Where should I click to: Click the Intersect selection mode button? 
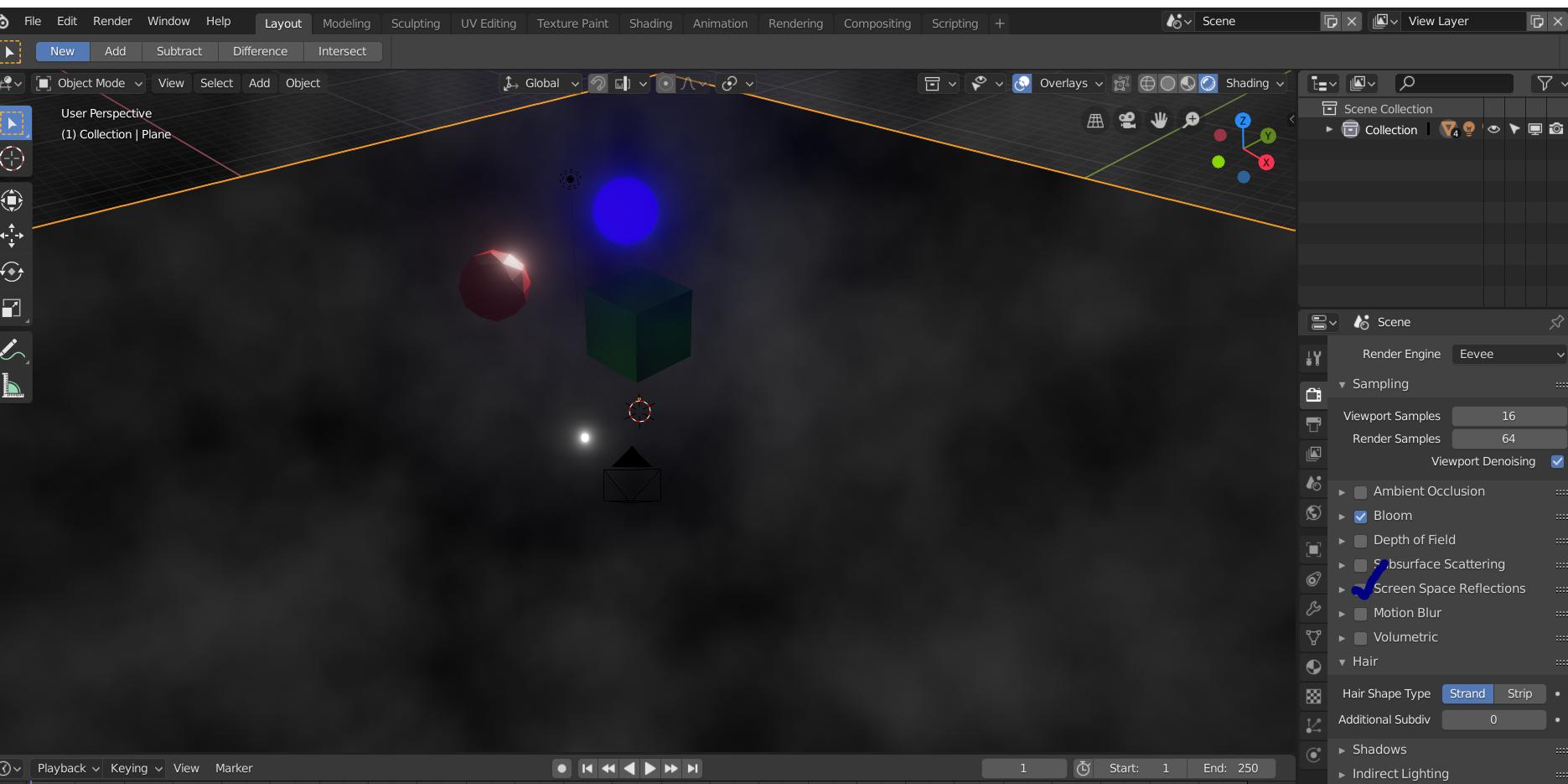(x=342, y=51)
